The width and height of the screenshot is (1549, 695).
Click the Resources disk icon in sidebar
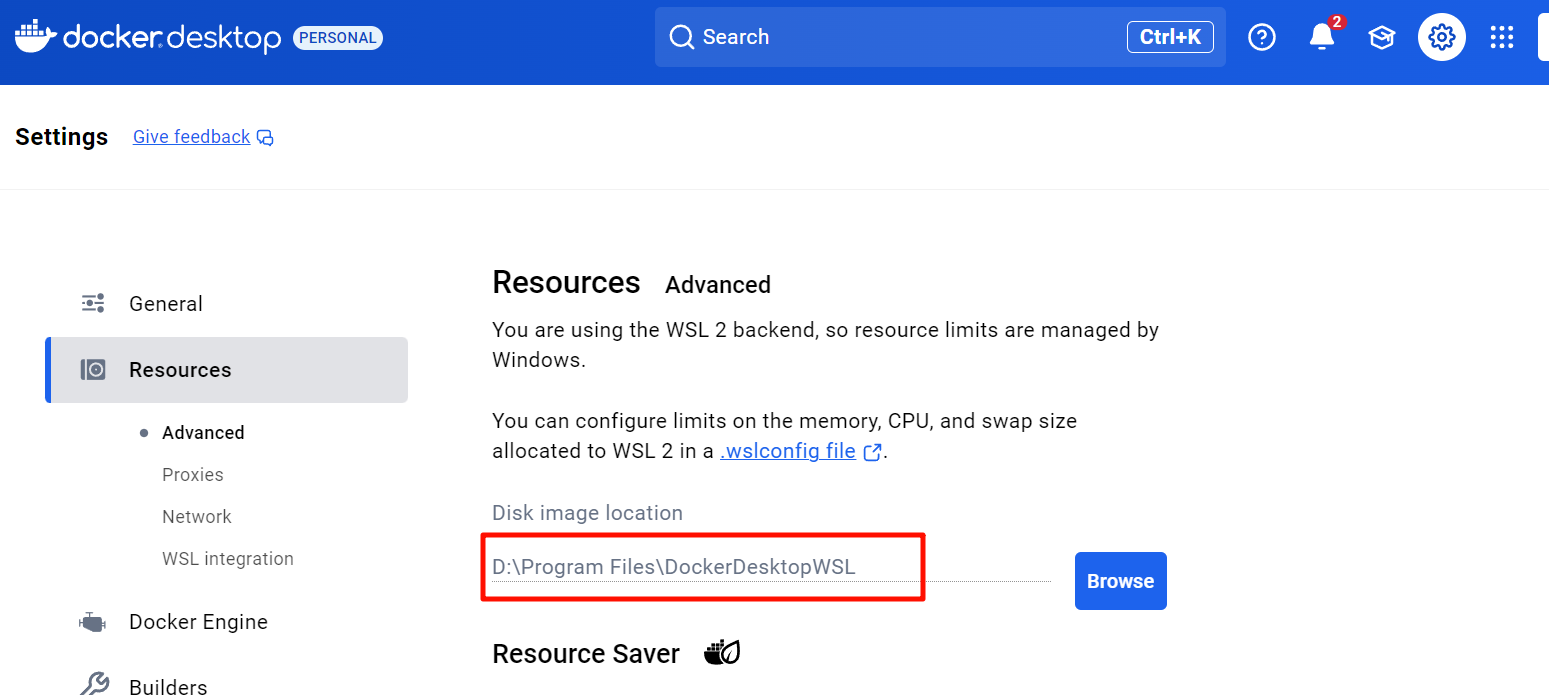[93, 370]
